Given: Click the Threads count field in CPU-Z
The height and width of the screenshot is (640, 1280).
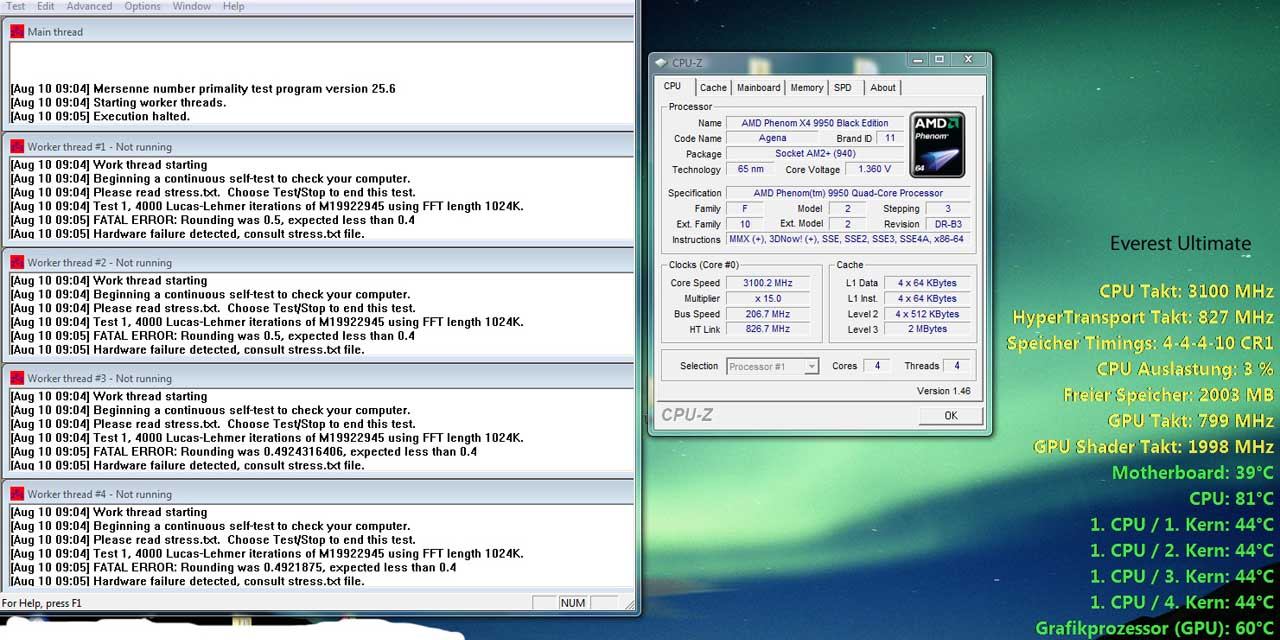Looking at the screenshot, I should pyautogui.click(x=957, y=366).
